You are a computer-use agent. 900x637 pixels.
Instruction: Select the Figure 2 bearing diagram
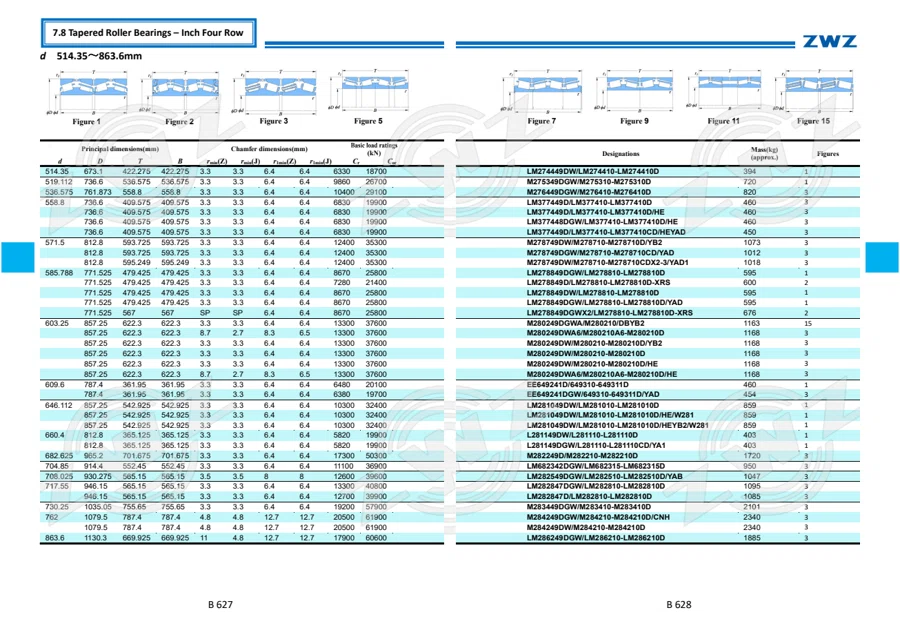(180, 92)
